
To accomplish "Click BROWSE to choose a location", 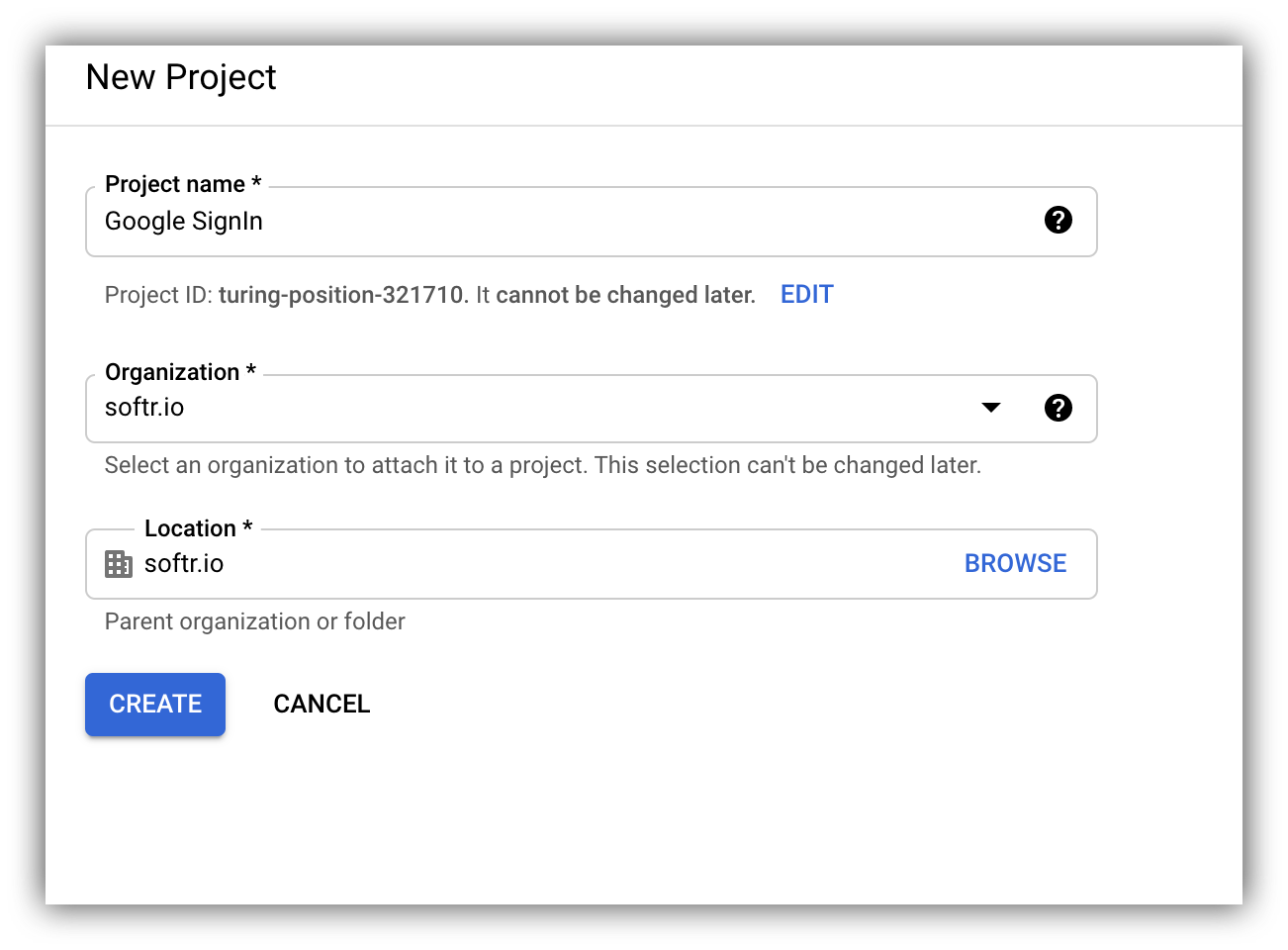I will coord(1015,563).
